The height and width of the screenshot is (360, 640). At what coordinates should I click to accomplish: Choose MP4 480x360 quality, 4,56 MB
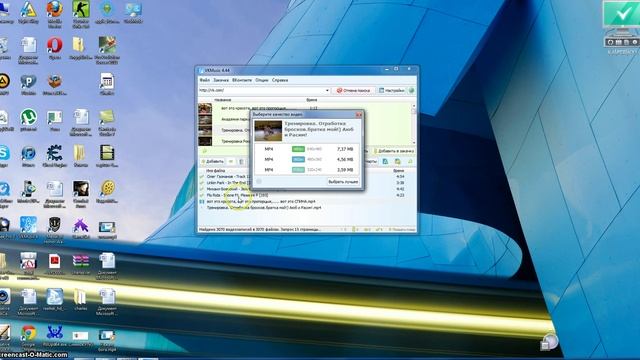click(307, 159)
